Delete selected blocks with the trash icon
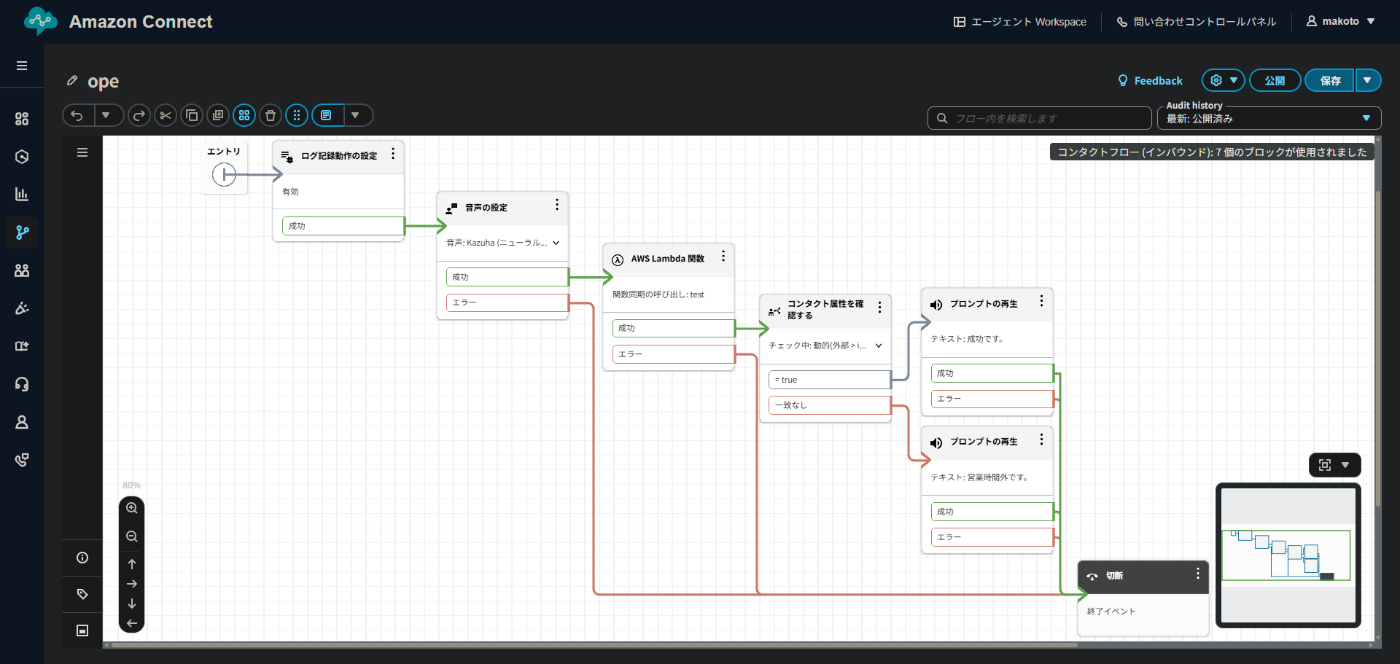This screenshot has width=1400, height=664. pyautogui.click(x=270, y=116)
